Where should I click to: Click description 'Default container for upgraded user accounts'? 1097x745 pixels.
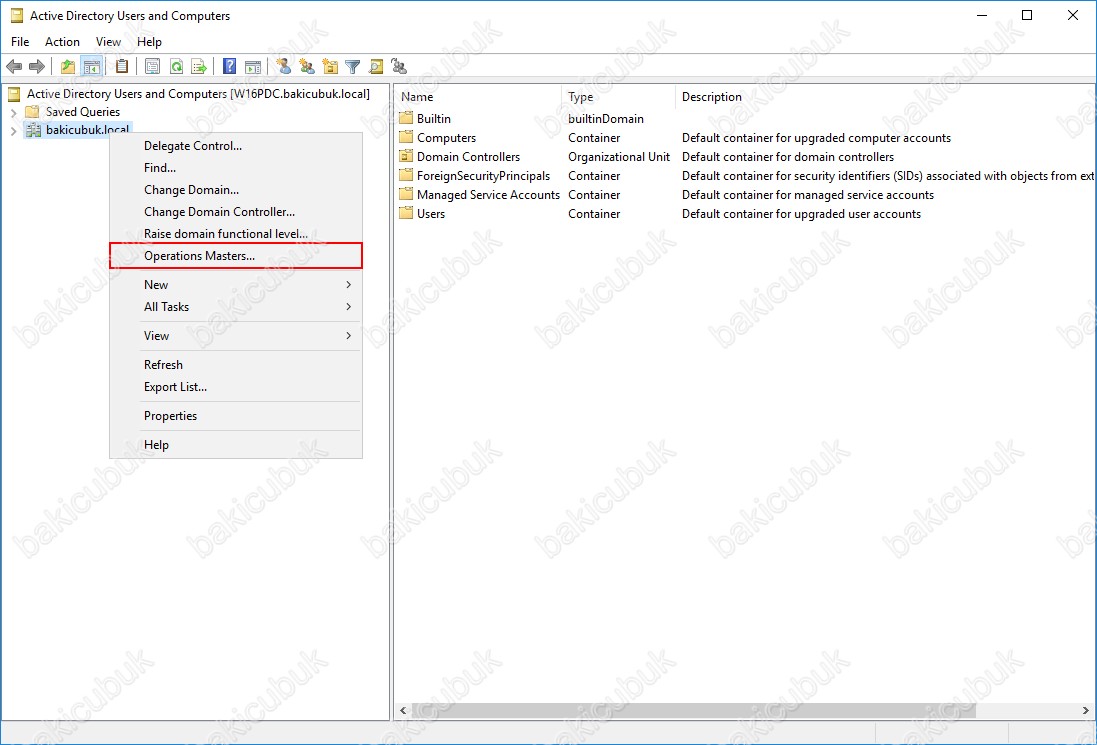[x=802, y=214]
